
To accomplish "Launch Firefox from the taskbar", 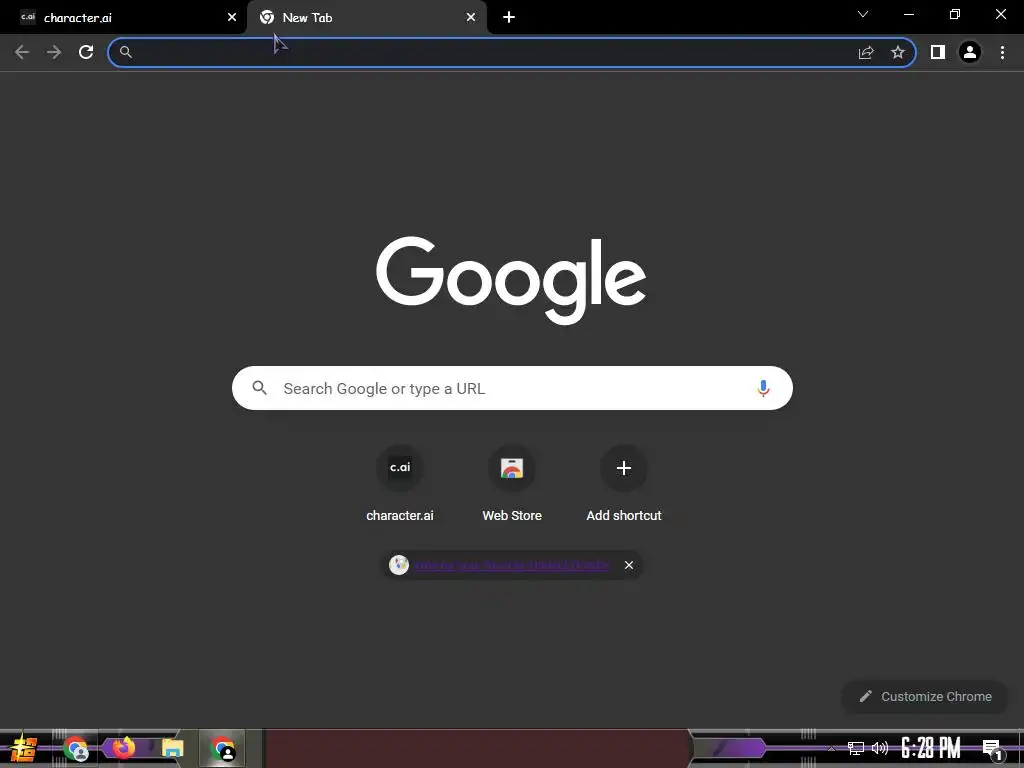I will click(x=124, y=748).
